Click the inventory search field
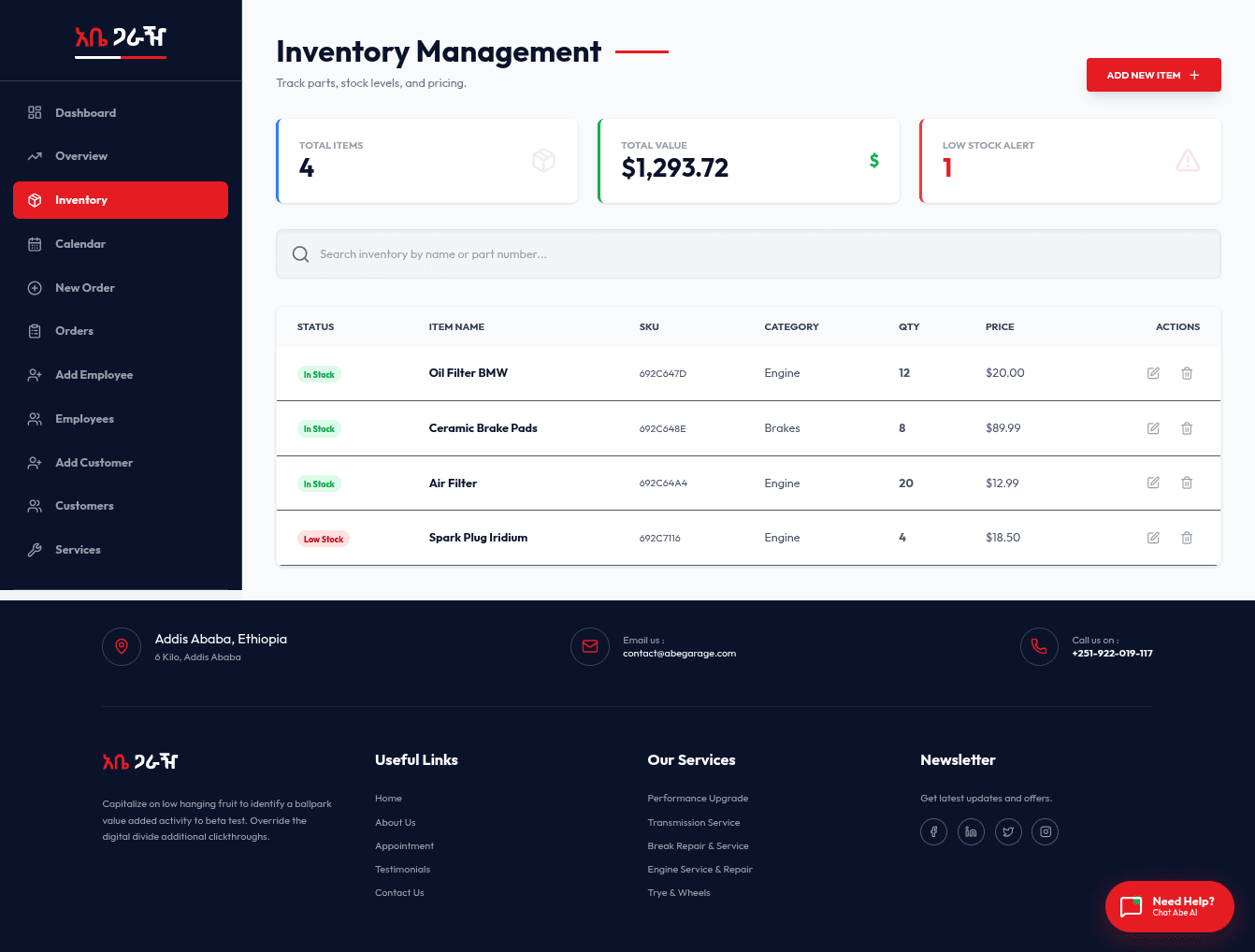 (748, 254)
